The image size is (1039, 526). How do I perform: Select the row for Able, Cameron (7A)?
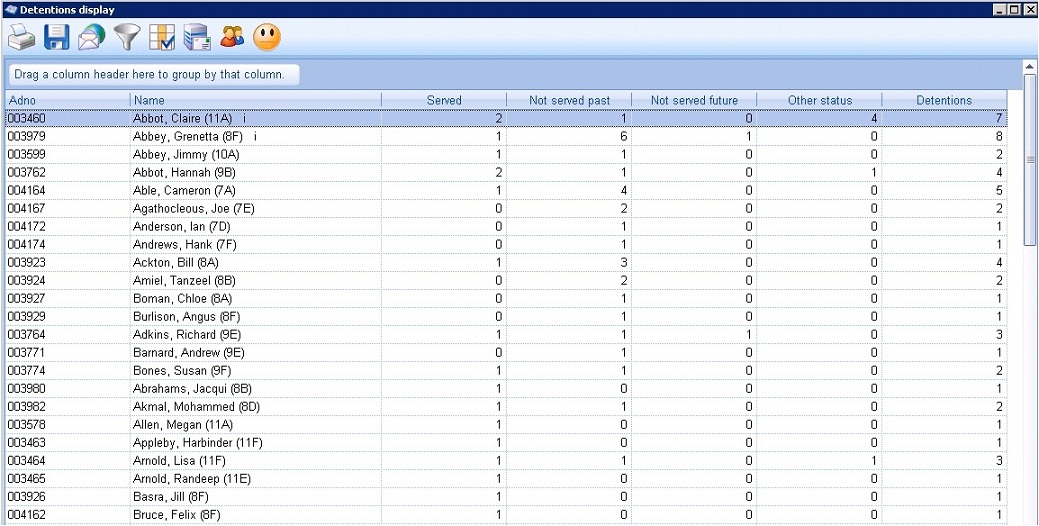coord(506,191)
